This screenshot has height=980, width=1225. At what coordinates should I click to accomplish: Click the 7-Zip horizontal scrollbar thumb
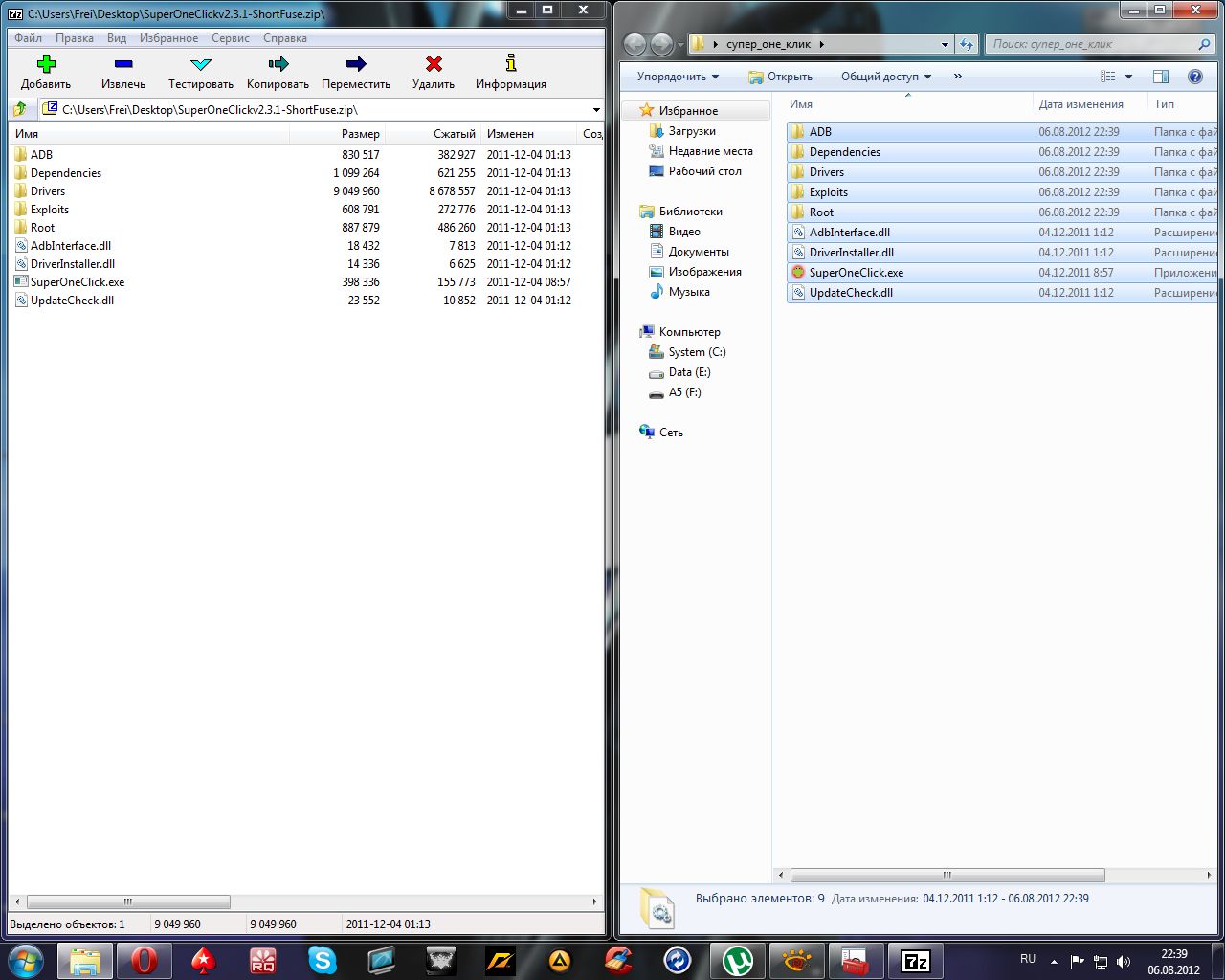(x=128, y=902)
